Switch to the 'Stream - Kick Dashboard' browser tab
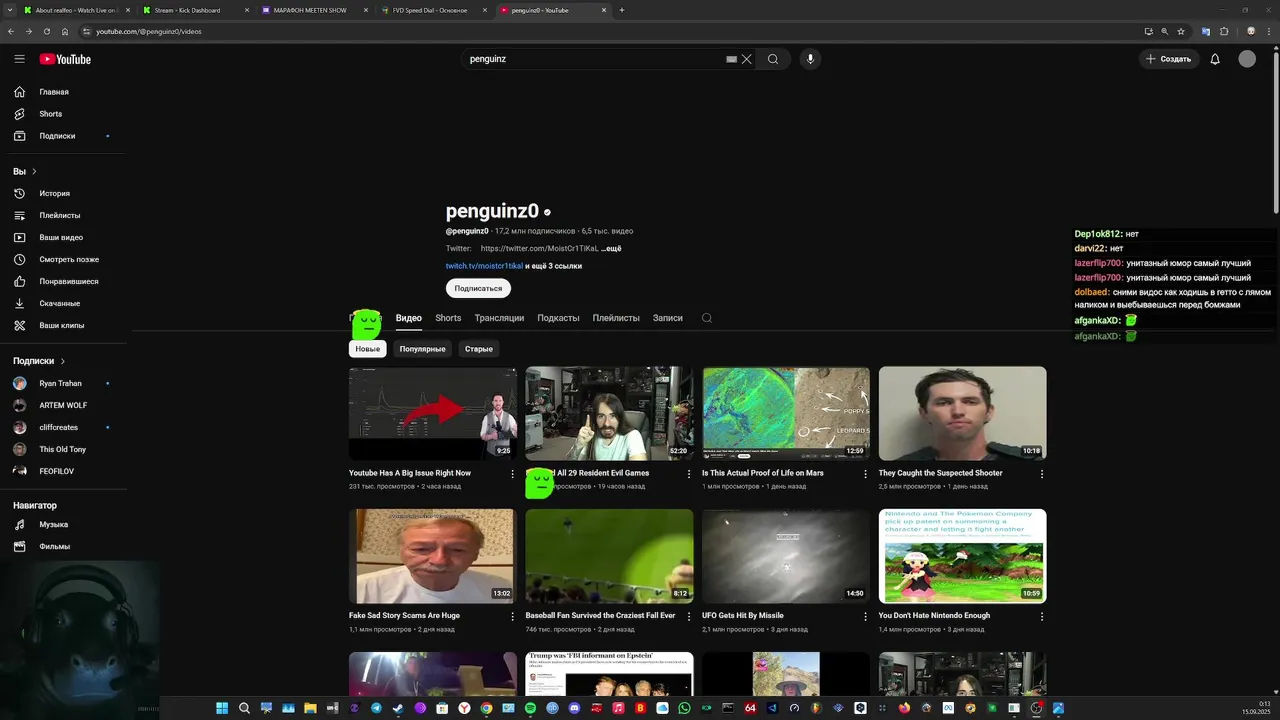The image size is (1280, 720). point(187,10)
